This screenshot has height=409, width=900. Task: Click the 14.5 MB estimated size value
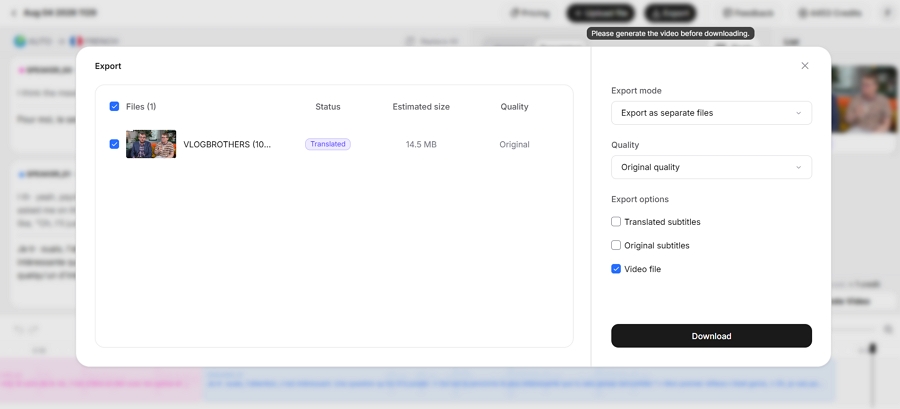click(421, 145)
